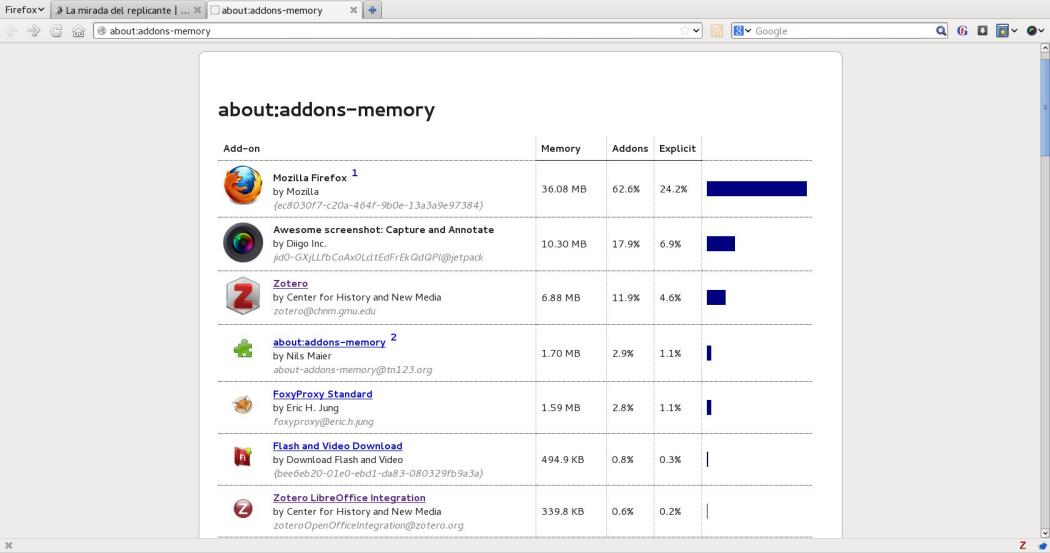Open the Flash and Video Download link

[338, 446]
